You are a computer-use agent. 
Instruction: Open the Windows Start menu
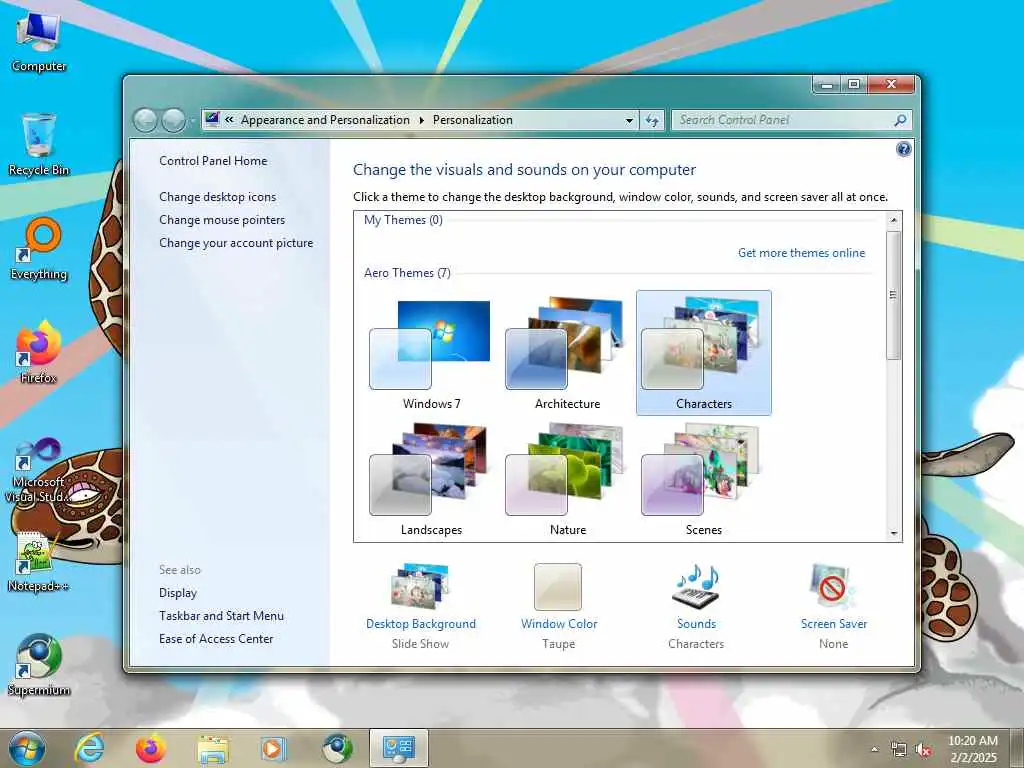27,748
